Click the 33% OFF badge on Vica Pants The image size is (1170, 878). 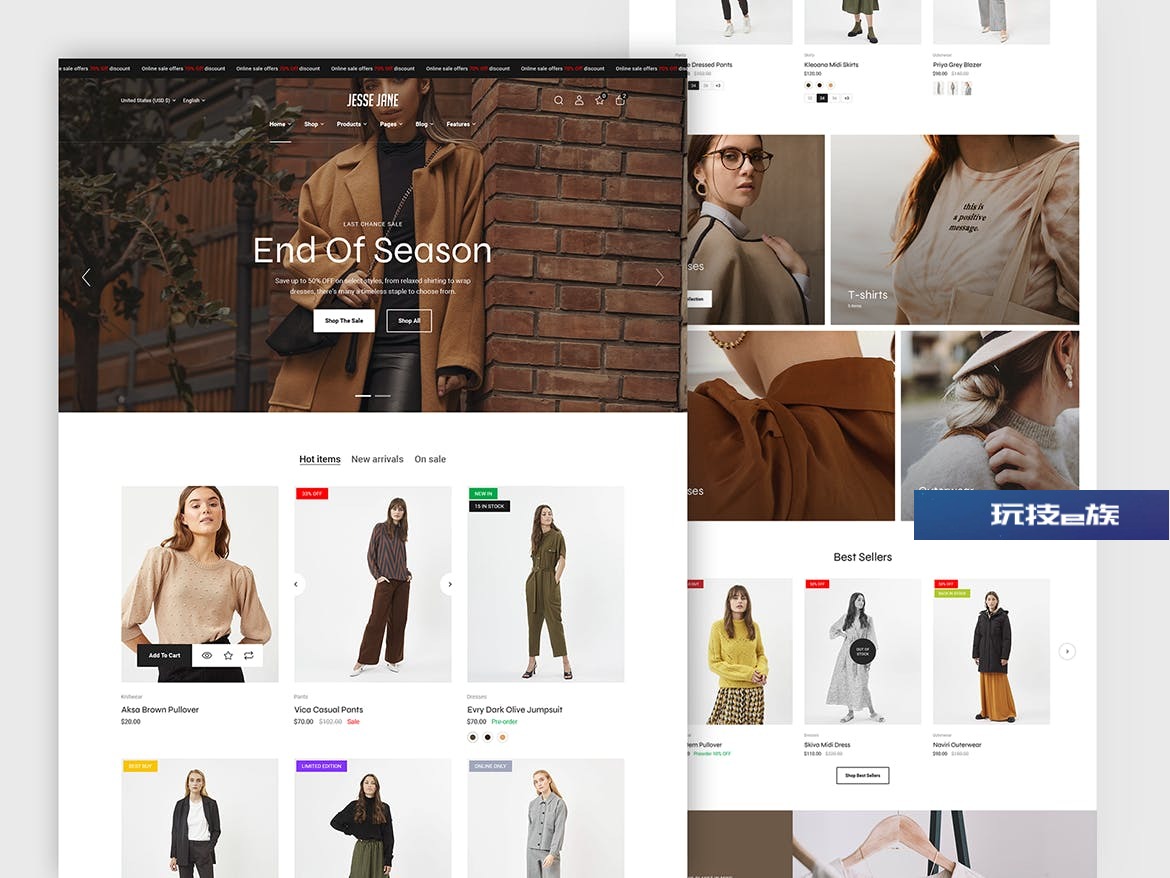click(312, 494)
